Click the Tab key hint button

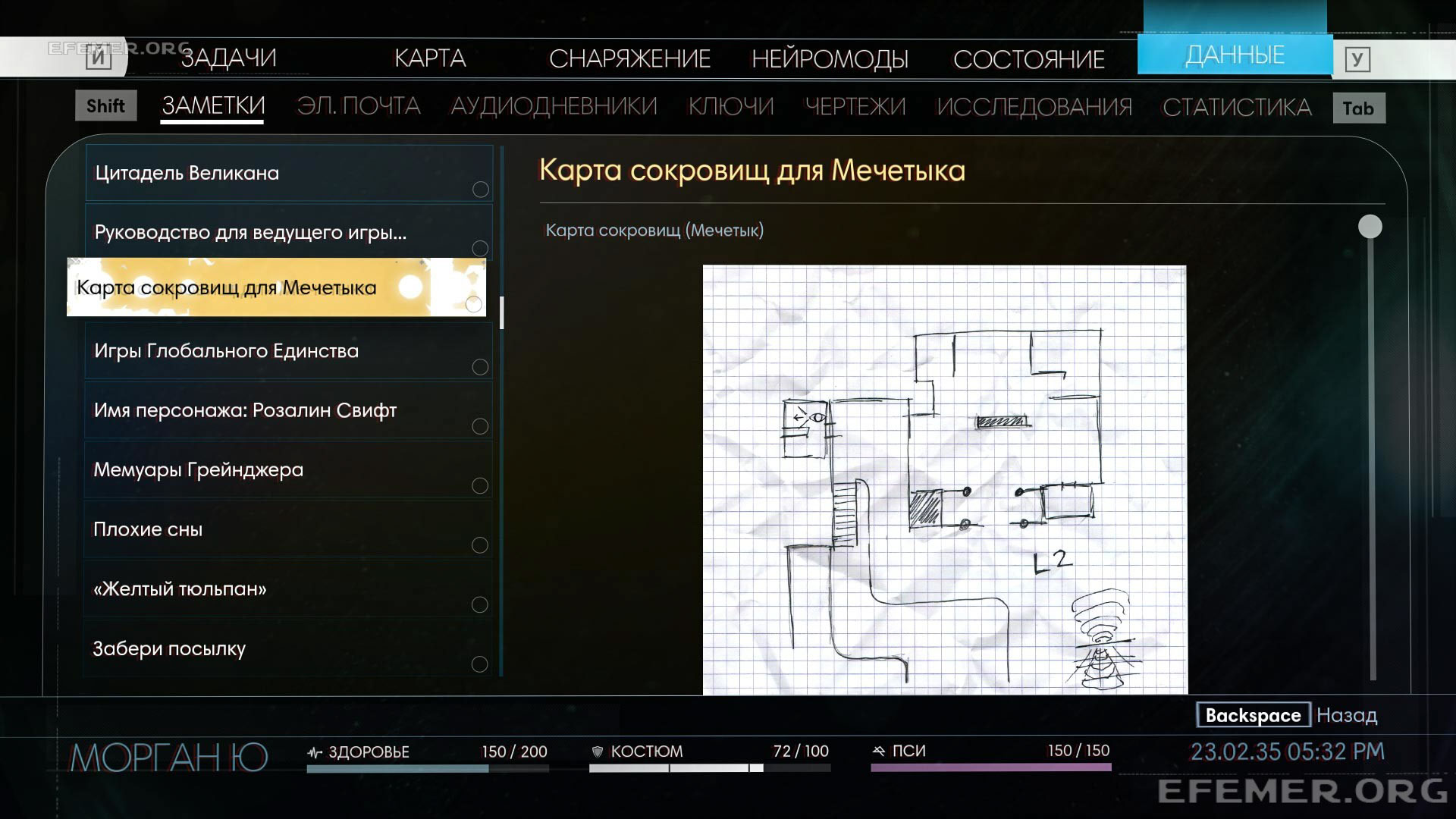(1358, 108)
